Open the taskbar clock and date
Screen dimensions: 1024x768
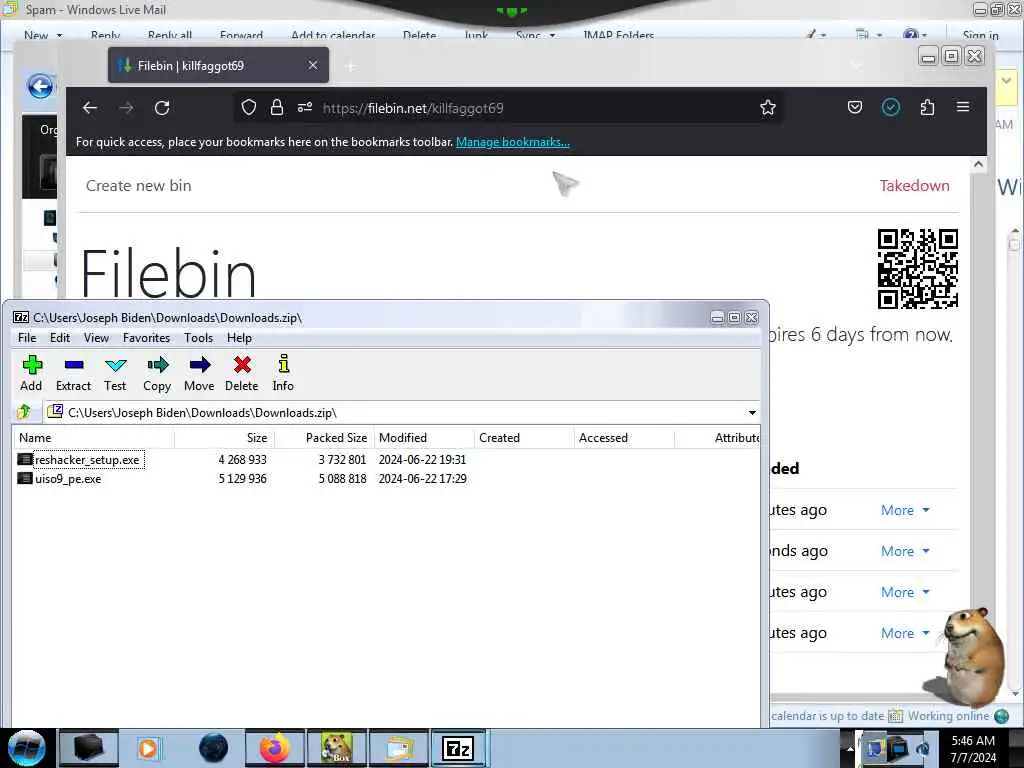point(973,748)
